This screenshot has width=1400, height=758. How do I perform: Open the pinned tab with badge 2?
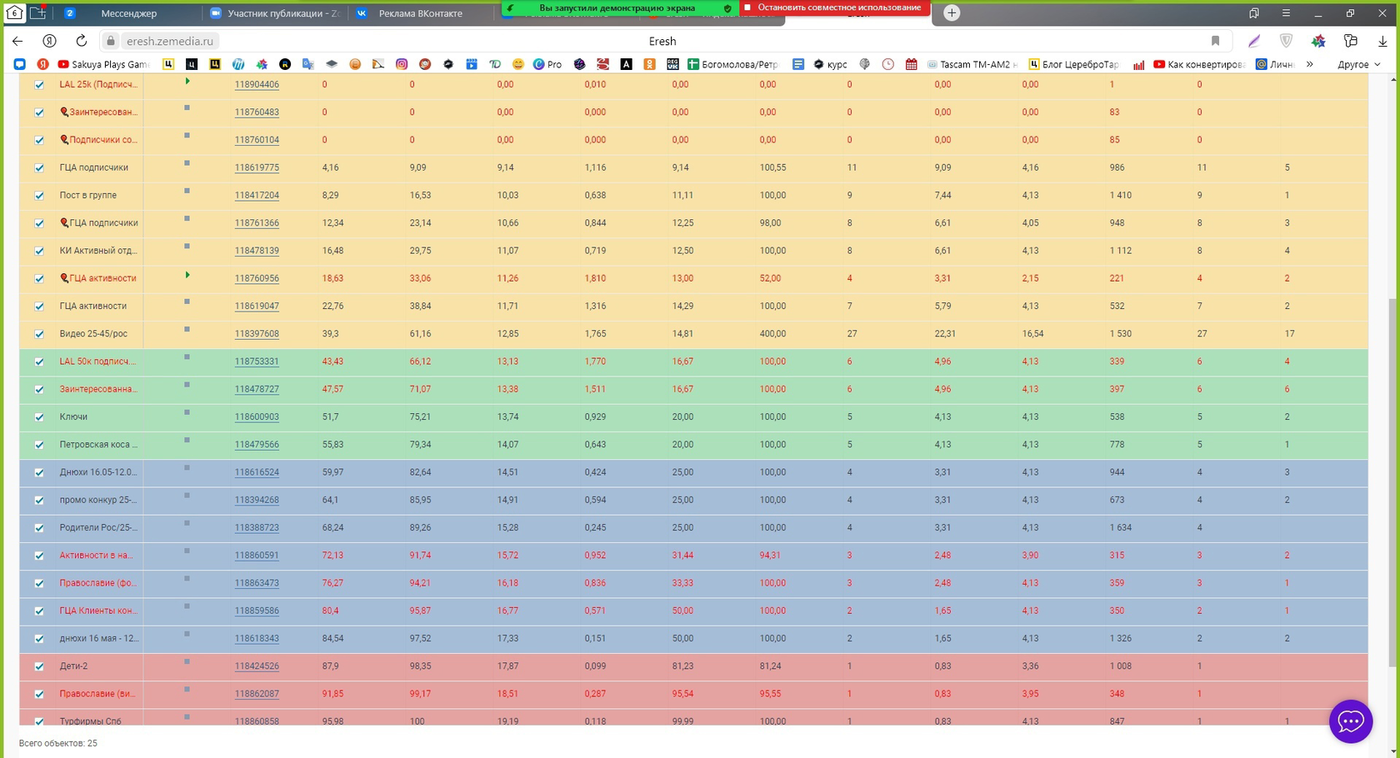[70, 13]
